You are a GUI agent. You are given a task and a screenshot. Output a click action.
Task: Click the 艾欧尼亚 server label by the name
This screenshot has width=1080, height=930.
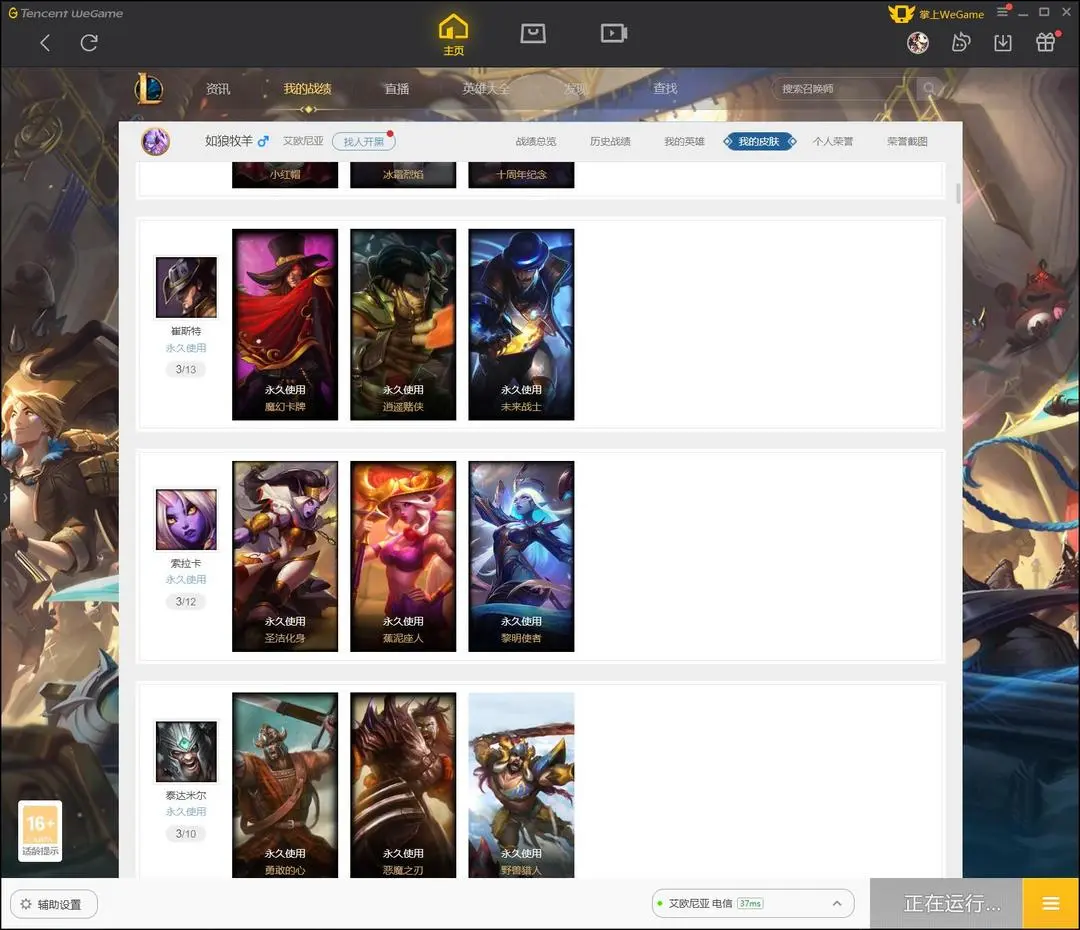point(303,141)
